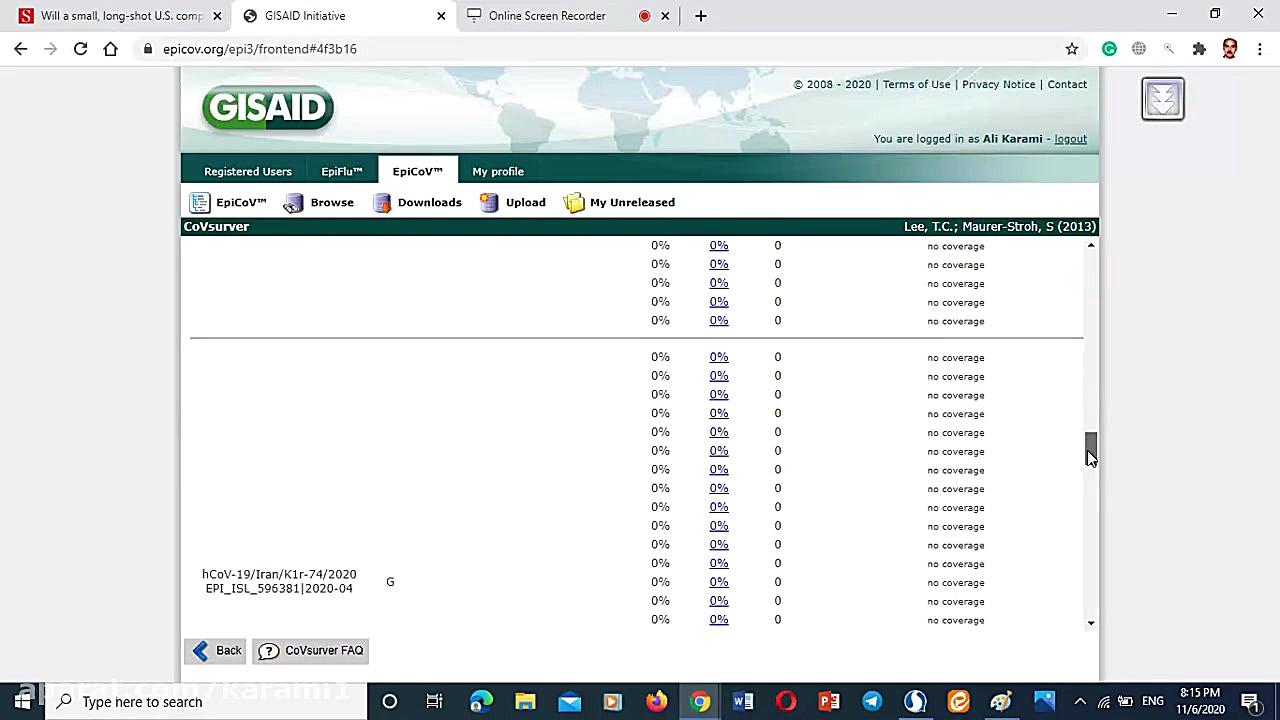This screenshot has height=720, width=1280.
Task: Click the logout link
Action: [1070, 139]
